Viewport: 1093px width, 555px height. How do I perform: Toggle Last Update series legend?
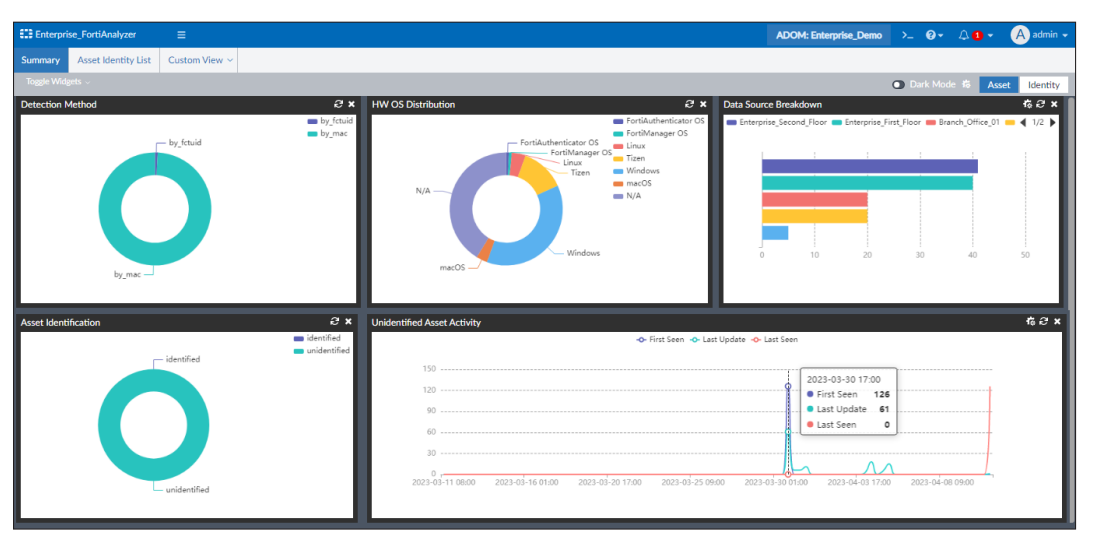click(x=716, y=340)
